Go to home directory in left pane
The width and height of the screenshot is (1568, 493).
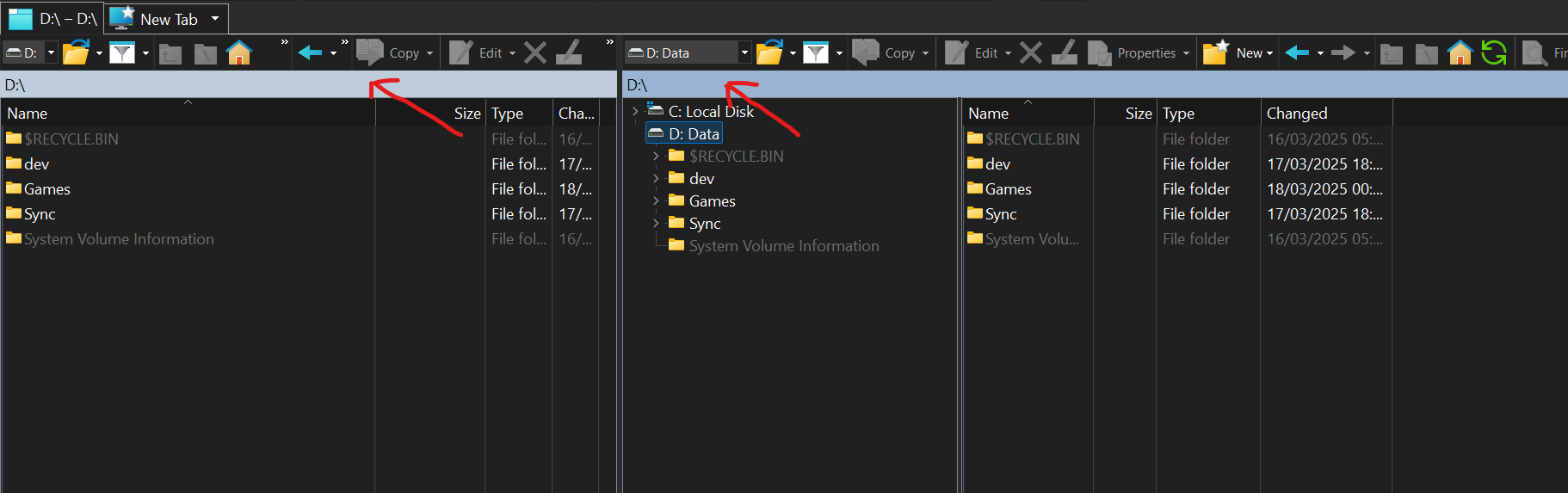239,53
